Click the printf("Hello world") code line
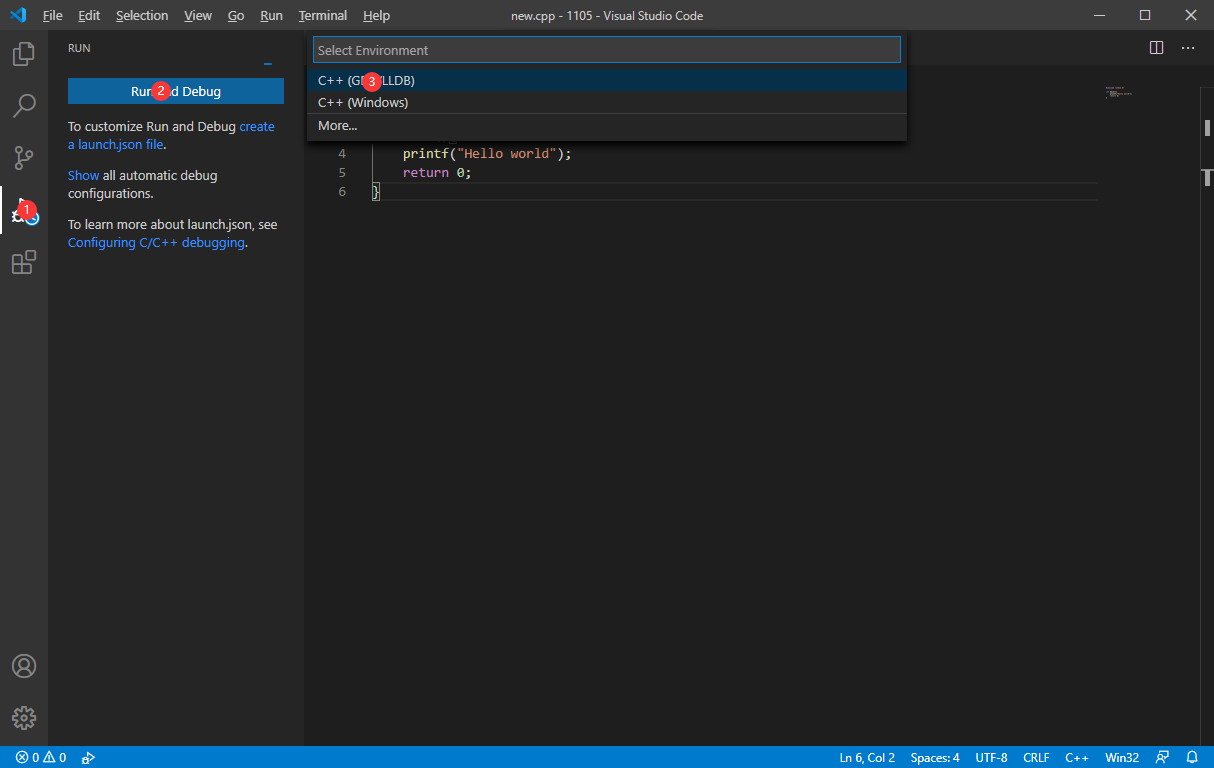The height and width of the screenshot is (768, 1214). [487, 153]
